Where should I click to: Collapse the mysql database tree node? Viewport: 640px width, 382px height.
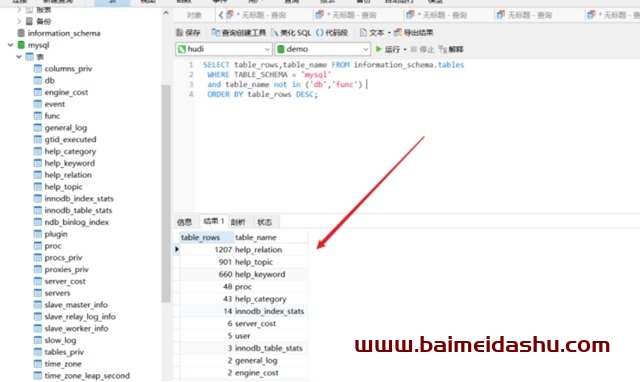coord(10,45)
